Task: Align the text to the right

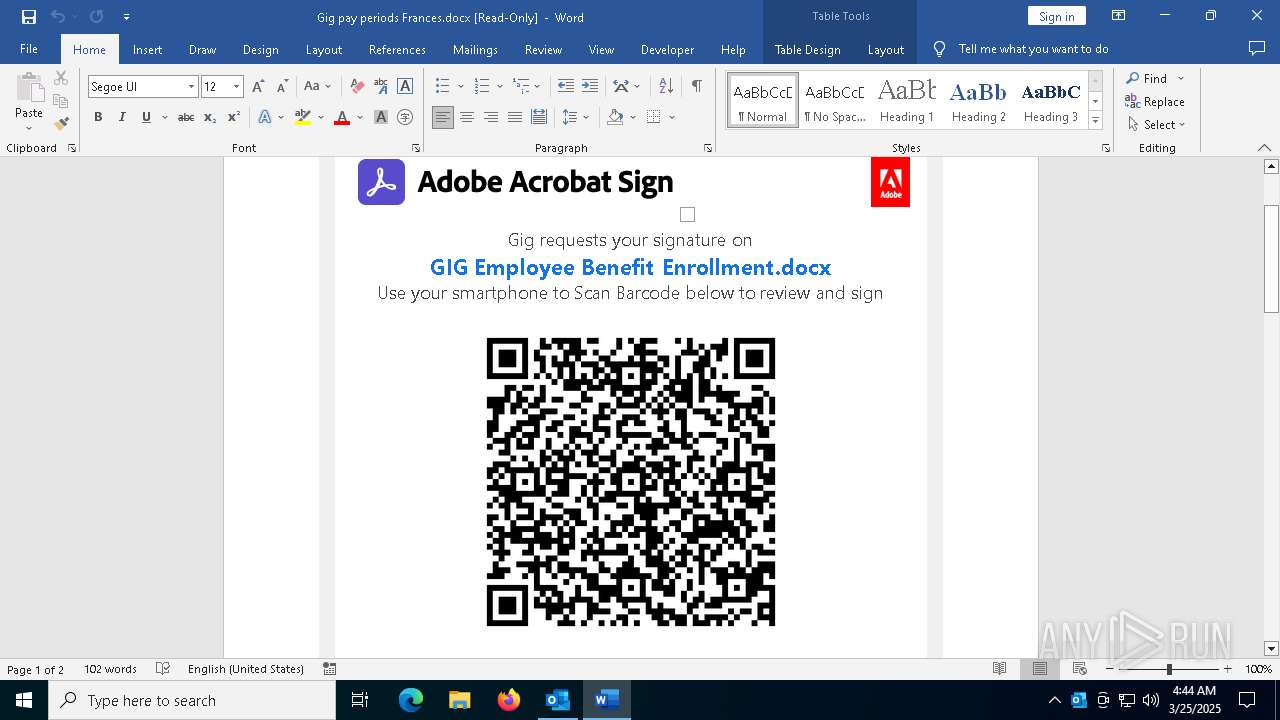Action: (491, 117)
